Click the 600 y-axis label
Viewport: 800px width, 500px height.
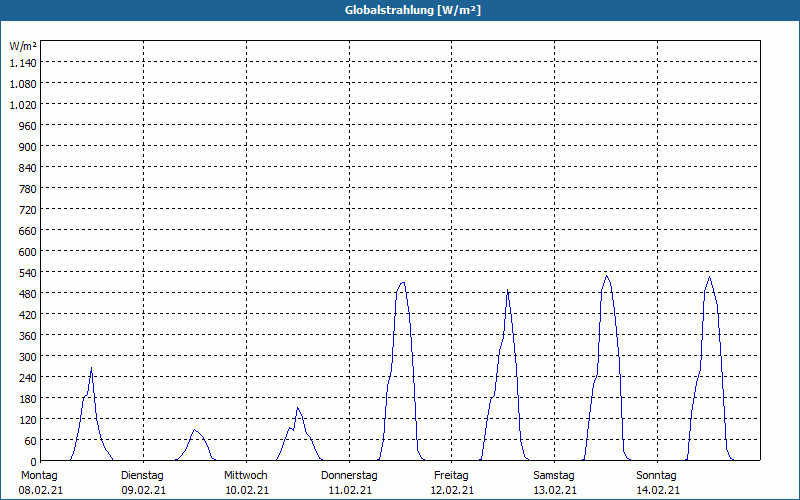coord(28,252)
